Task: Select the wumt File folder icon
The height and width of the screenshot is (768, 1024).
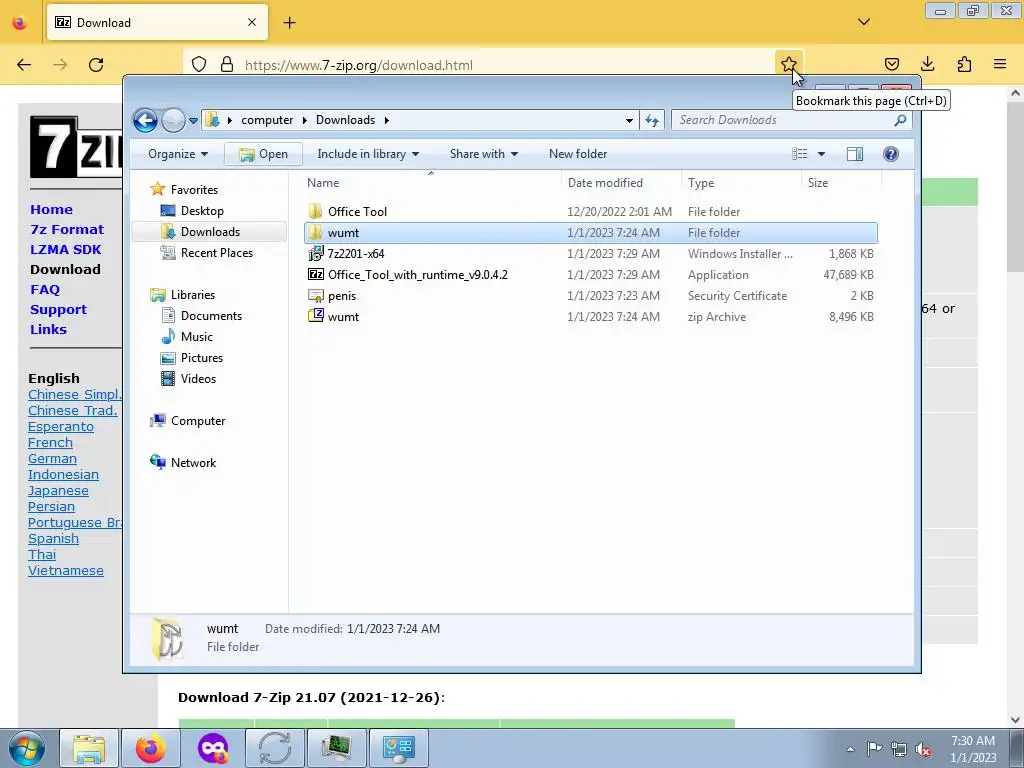Action: coord(315,232)
